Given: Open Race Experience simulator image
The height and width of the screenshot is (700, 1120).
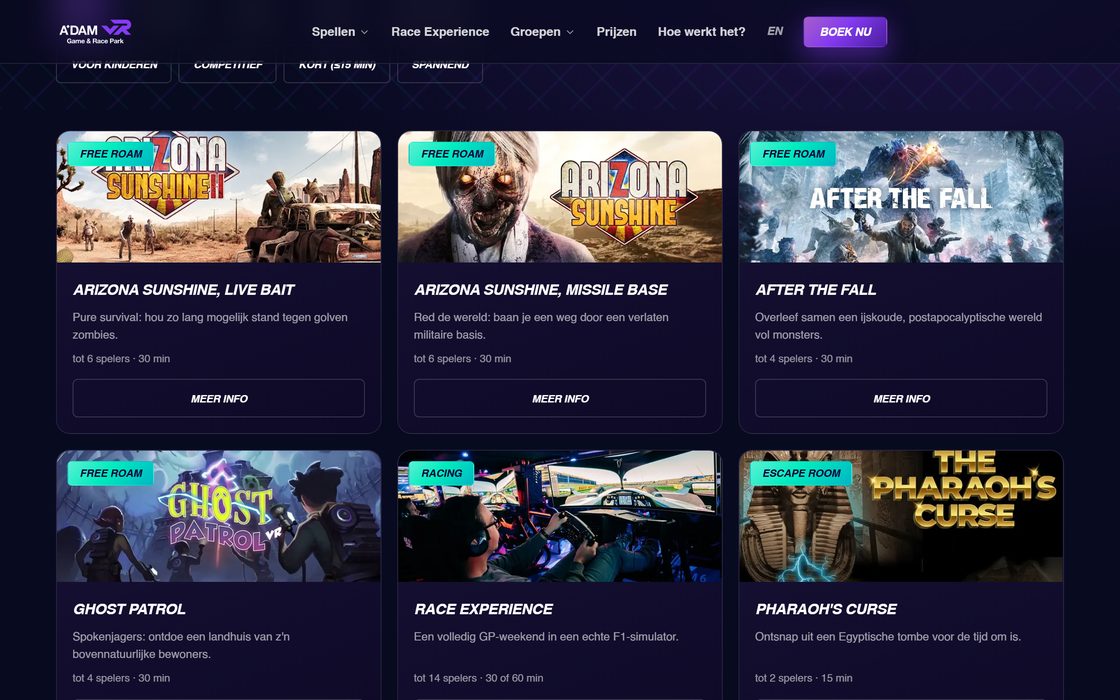Looking at the screenshot, I should pos(560,516).
